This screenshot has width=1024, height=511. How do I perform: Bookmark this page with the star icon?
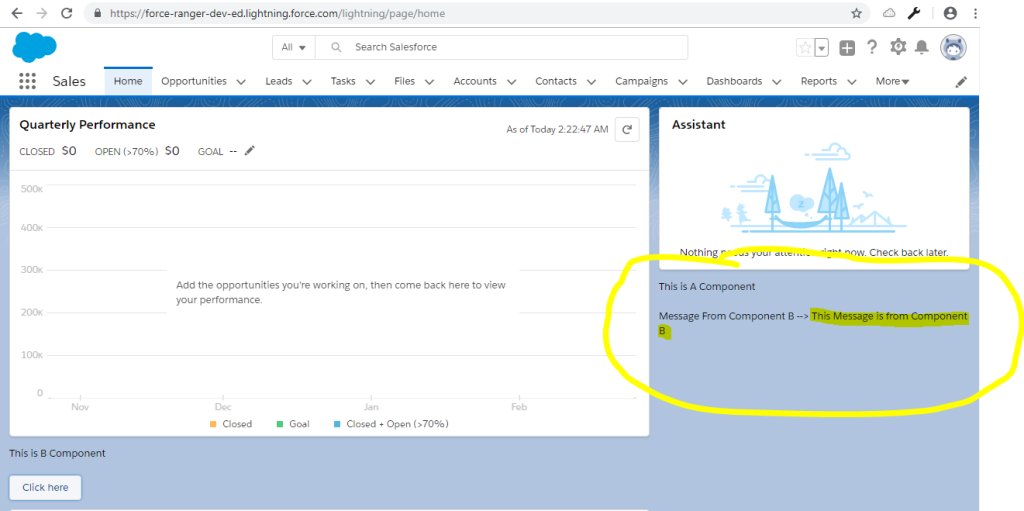[856, 13]
